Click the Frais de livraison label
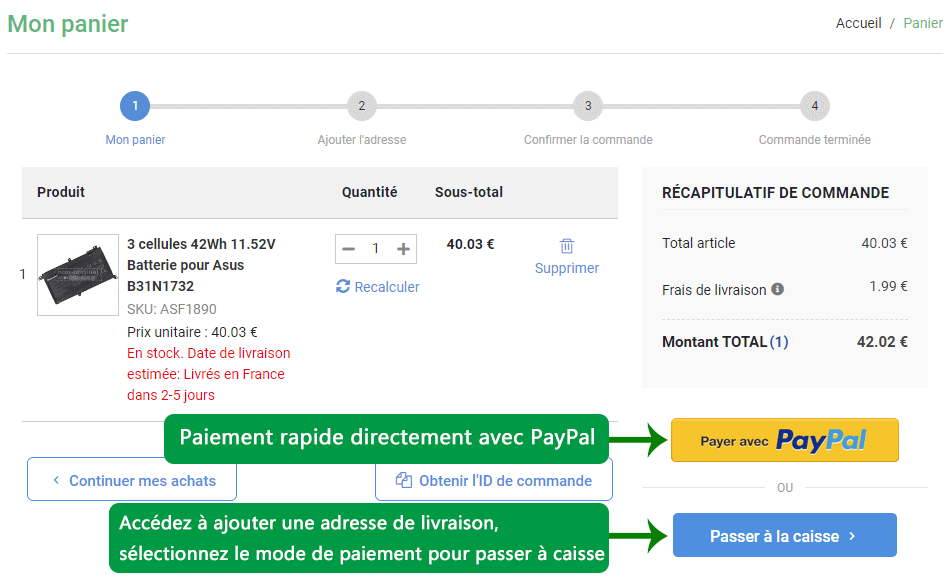This screenshot has width=950, height=580. coord(714,290)
